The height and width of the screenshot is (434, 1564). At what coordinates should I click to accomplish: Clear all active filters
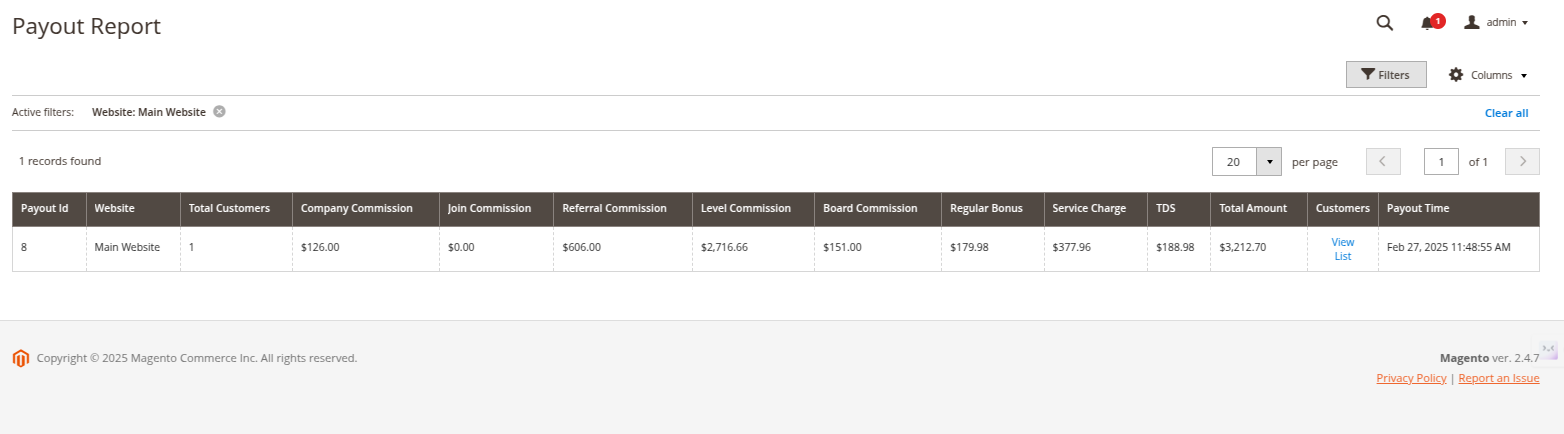coord(1506,113)
